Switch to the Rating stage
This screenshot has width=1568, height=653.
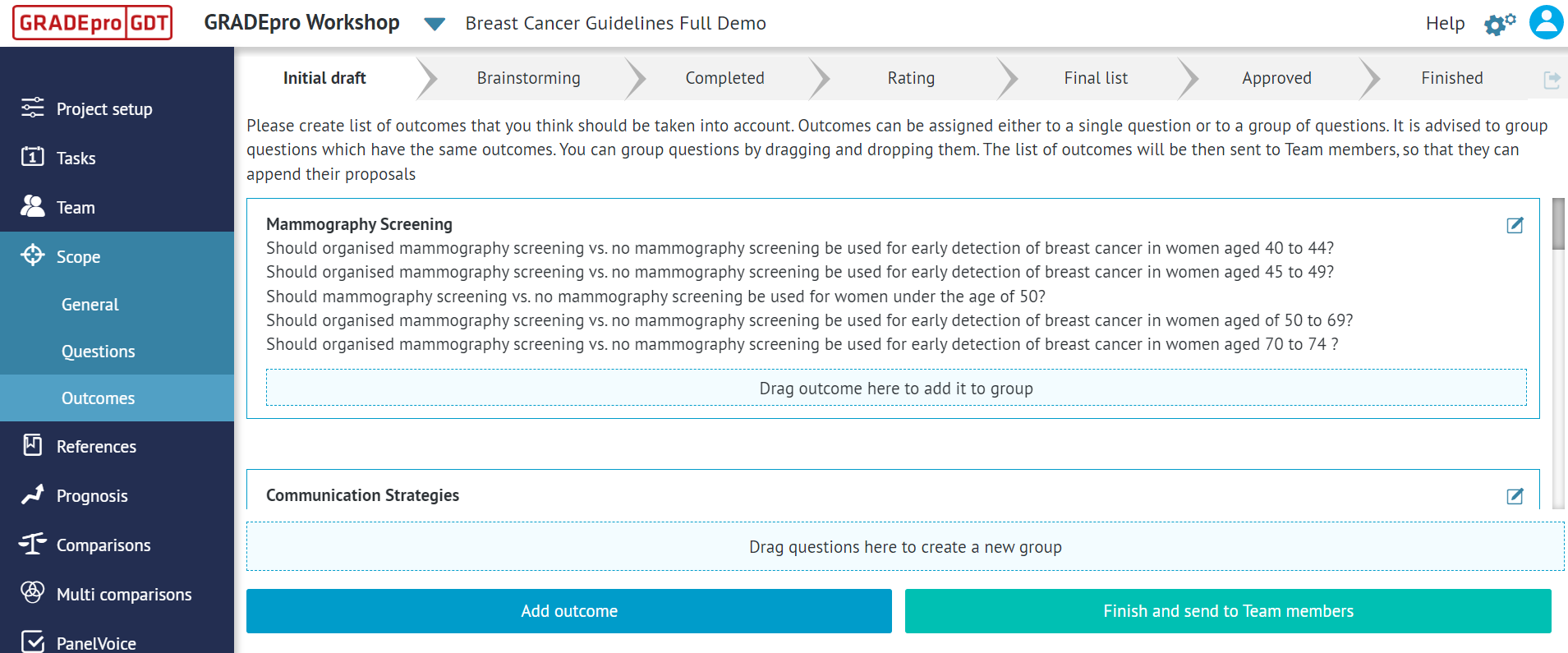click(x=910, y=78)
